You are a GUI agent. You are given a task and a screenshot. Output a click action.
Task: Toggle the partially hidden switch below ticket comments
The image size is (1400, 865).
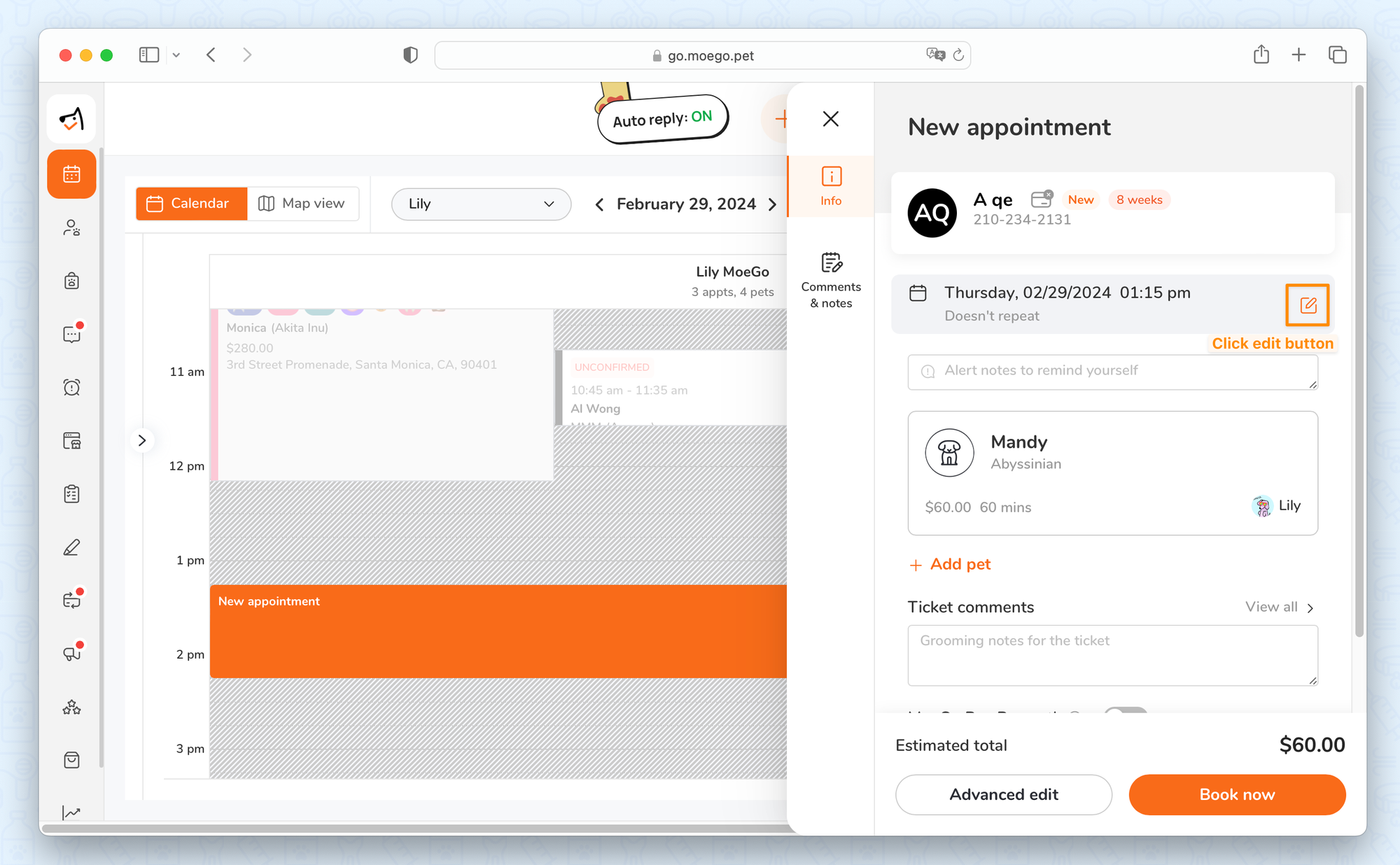tap(1125, 710)
